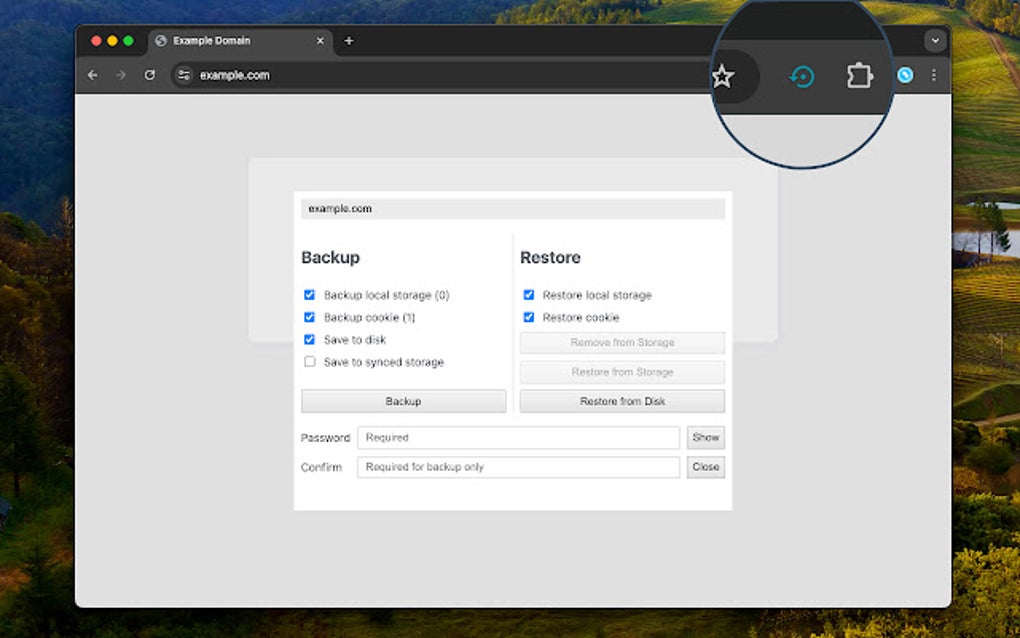This screenshot has width=1020, height=638.
Task: Open the Chrome three-dot menu
Action: (933, 75)
